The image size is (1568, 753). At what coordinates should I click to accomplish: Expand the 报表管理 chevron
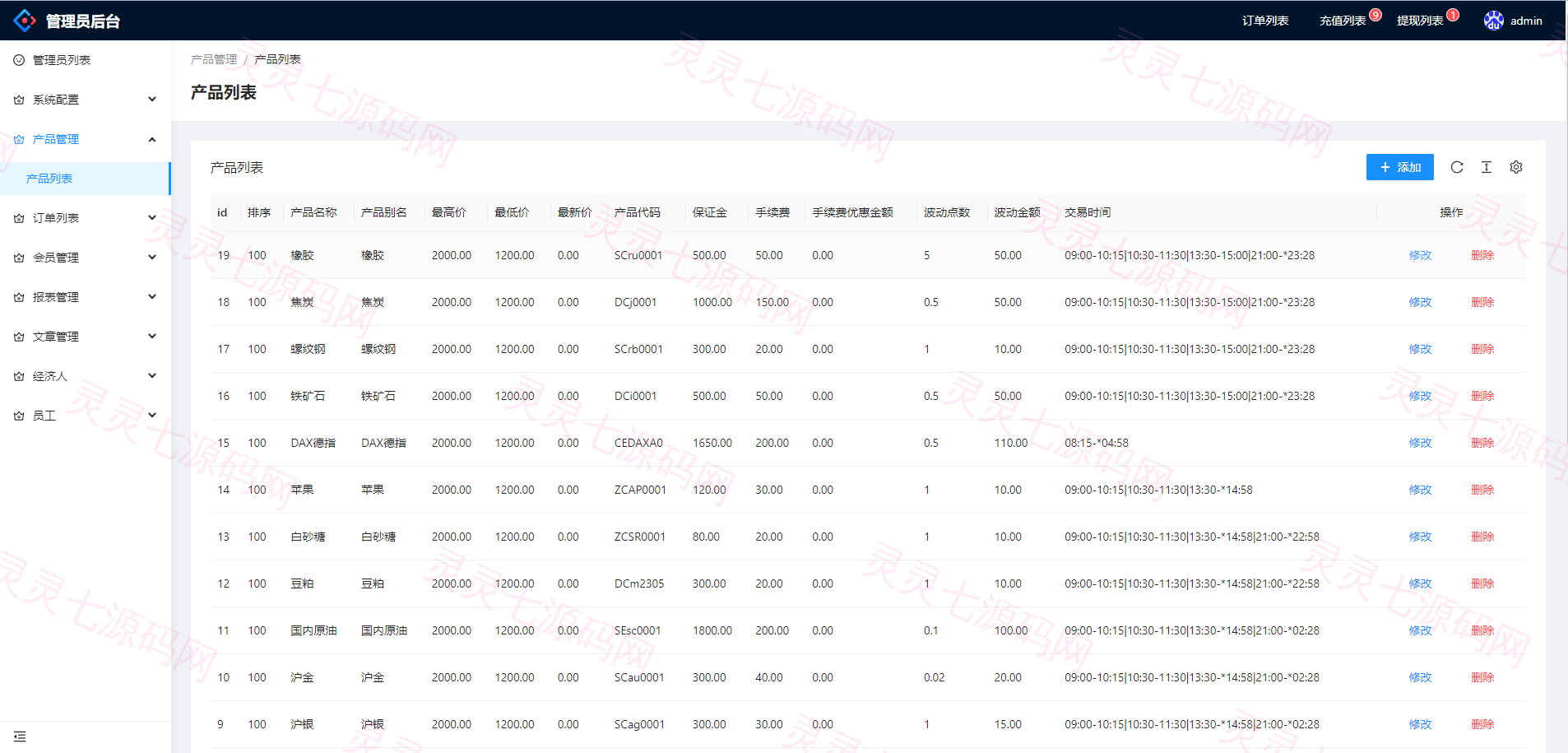coord(152,297)
